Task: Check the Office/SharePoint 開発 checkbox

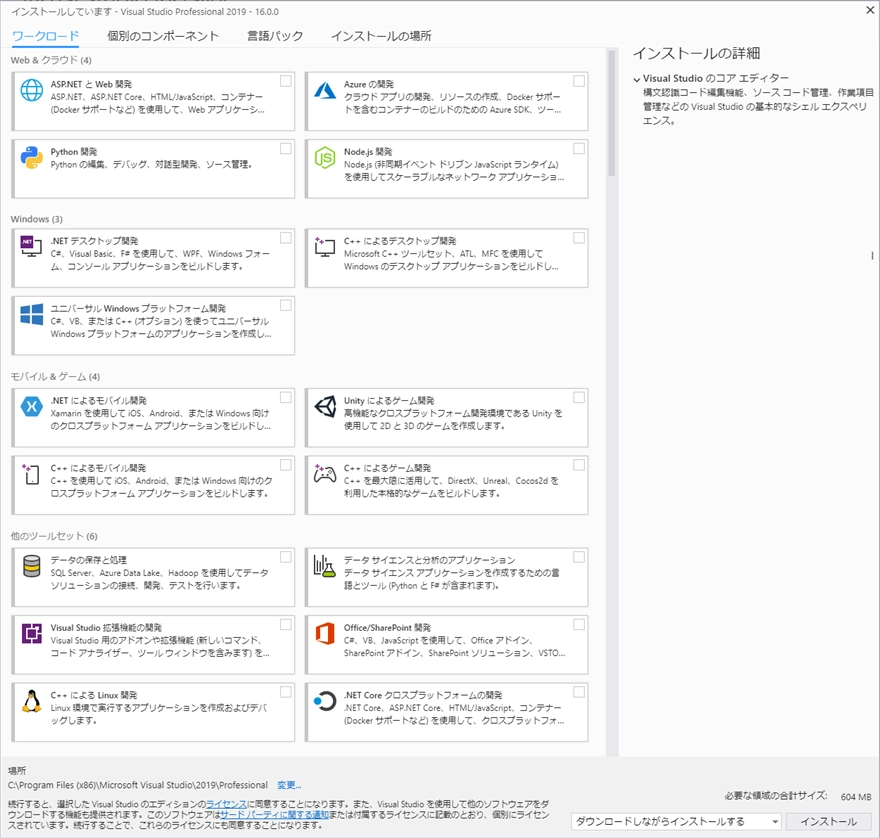Action: (579, 625)
